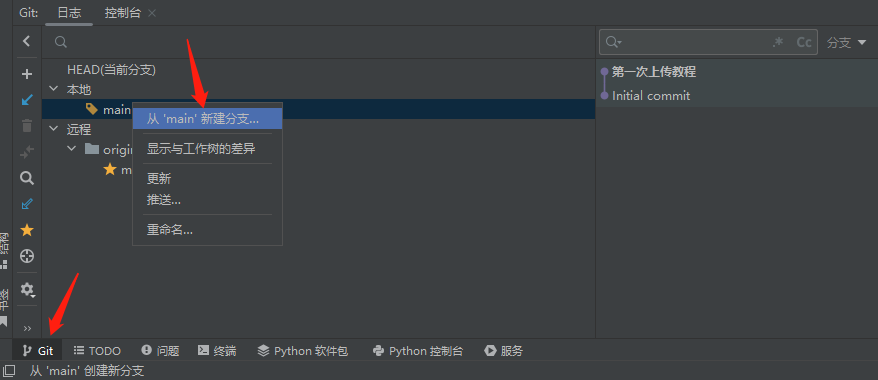Open the 结构 structure side panel
The image size is (878, 380).
[x=4, y=251]
